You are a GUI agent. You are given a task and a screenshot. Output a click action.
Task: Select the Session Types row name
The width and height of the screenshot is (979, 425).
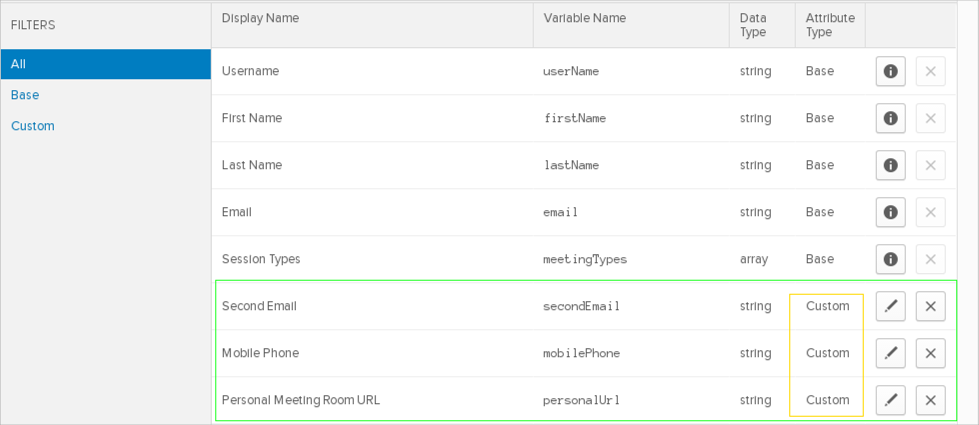(x=261, y=259)
